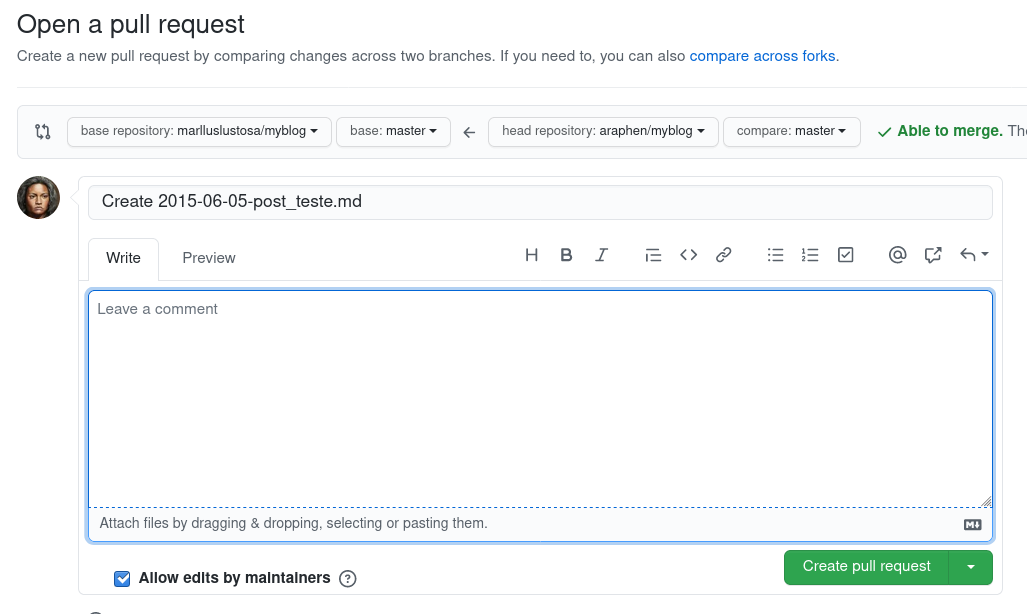Insert a quote block
This screenshot has width=1027, height=614.
click(653, 255)
